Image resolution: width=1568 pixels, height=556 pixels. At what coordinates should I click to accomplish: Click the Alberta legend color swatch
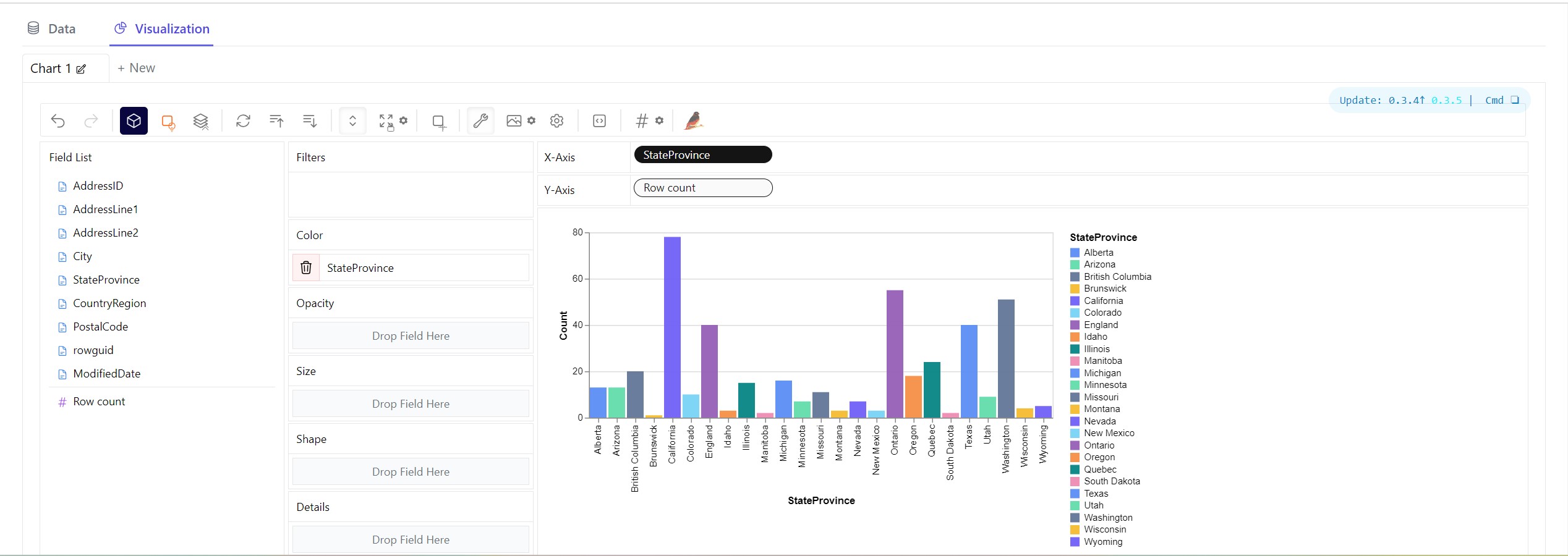(1075, 253)
